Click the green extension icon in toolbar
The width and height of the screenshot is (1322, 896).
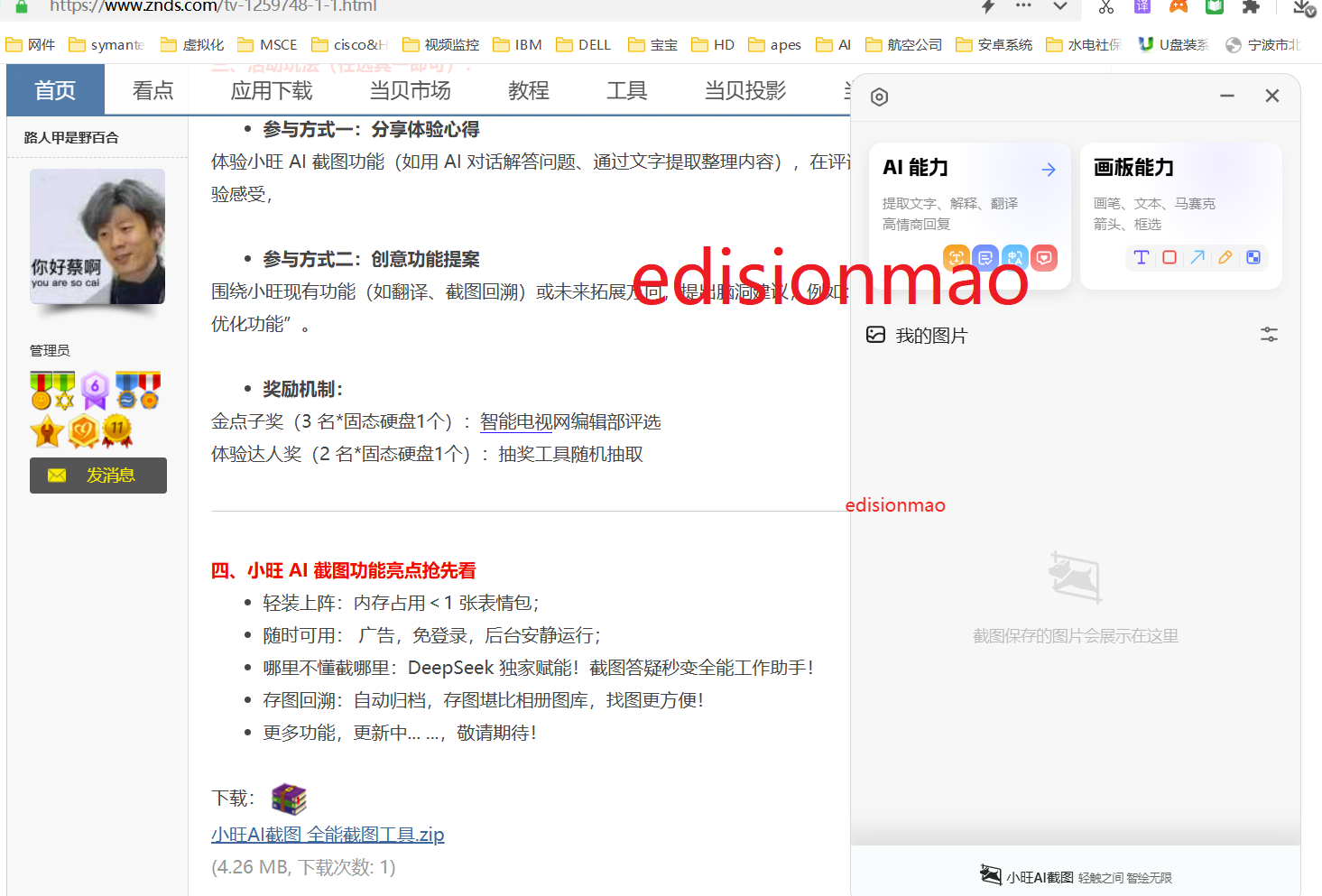1215,7
